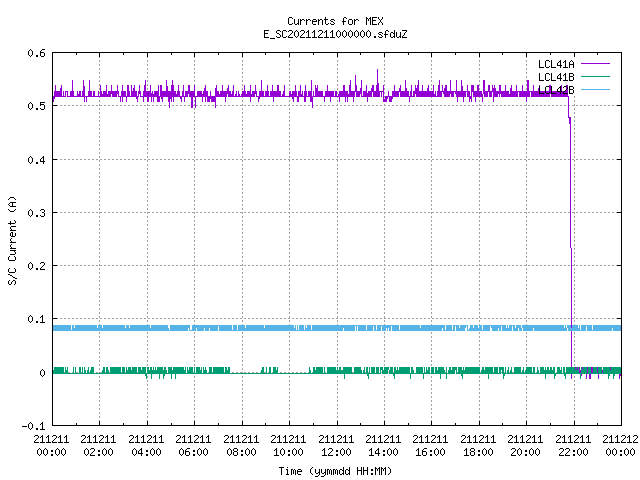Click the 0.6 y-axis tick label

coord(36,53)
